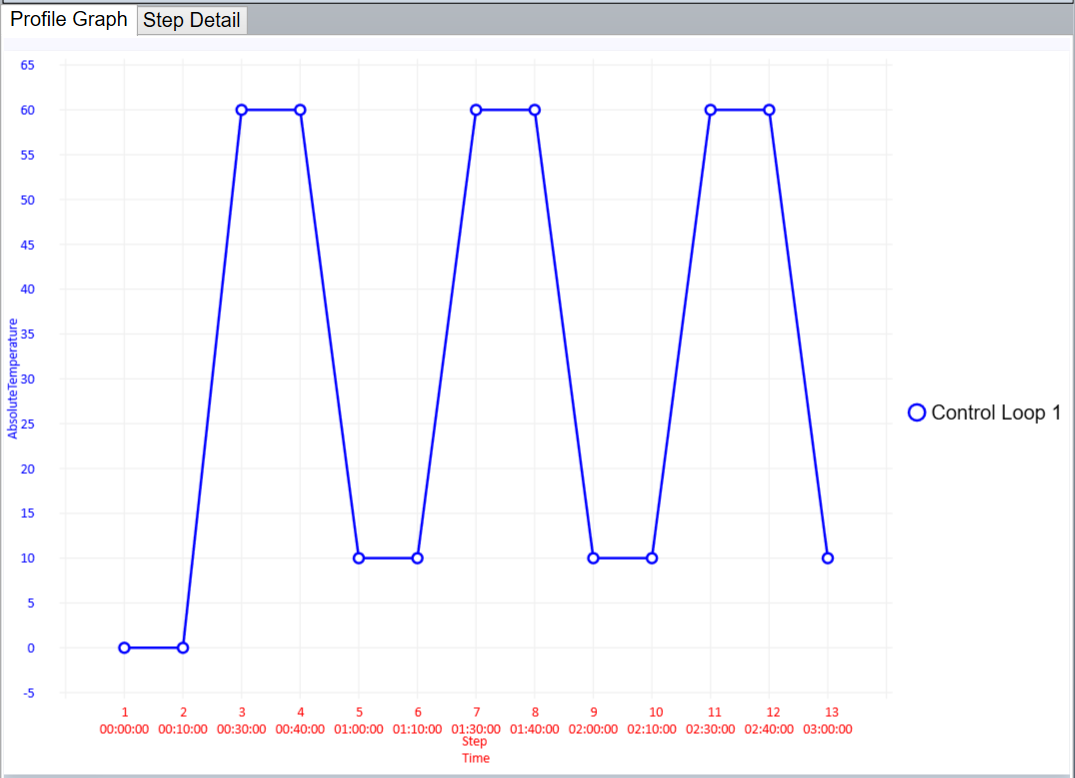Click the y-axis value 65
The width and height of the screenshot is (1075, 778).
27,65
